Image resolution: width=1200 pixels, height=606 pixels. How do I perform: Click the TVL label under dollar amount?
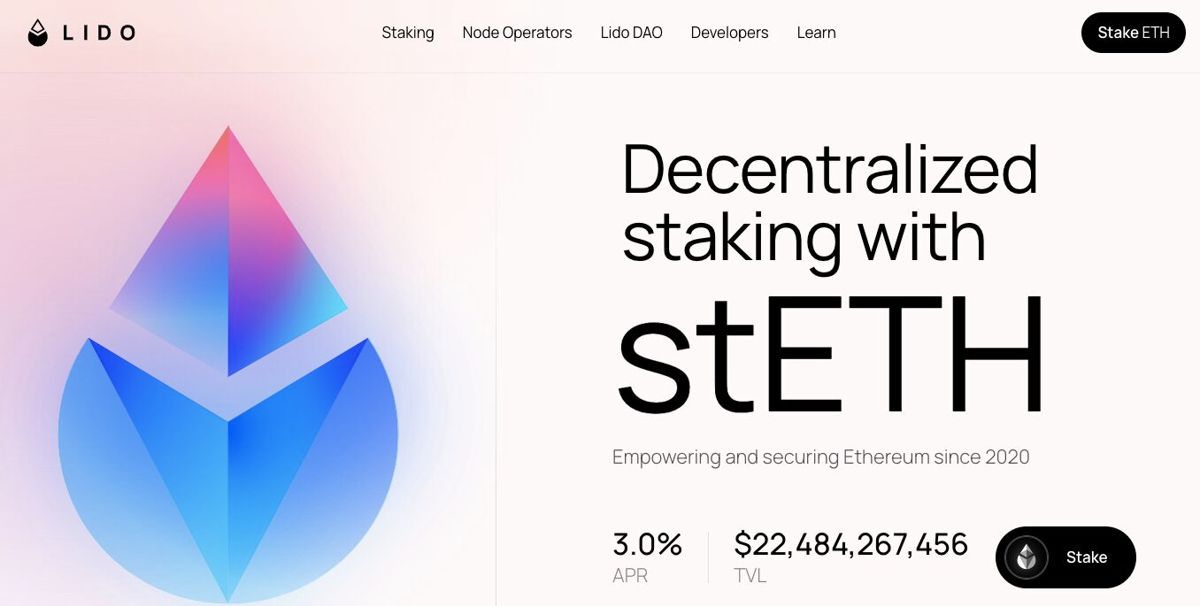[750, 576]
